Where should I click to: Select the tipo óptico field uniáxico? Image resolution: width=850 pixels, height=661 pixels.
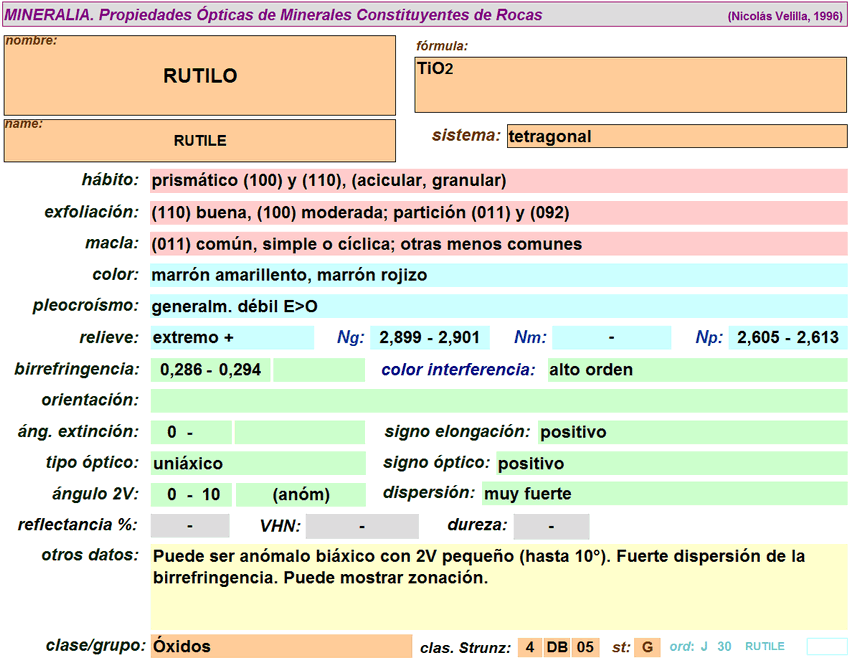(258, 464)
